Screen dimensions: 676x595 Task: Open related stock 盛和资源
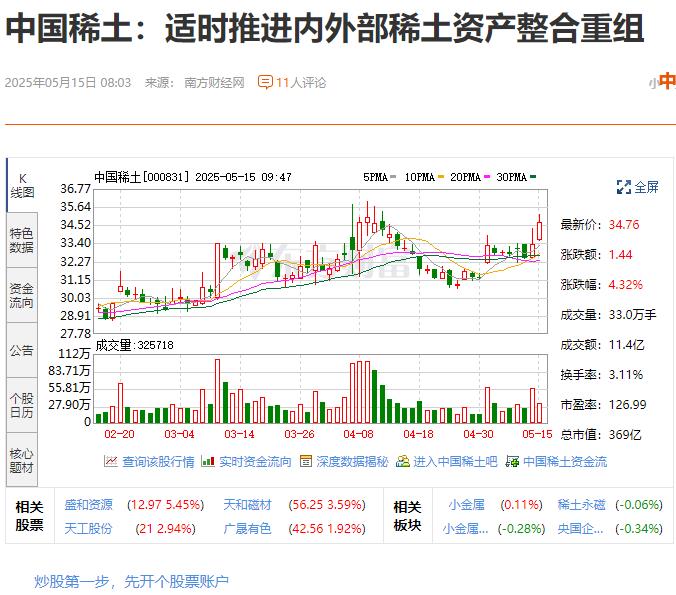[x=88, y=504]
